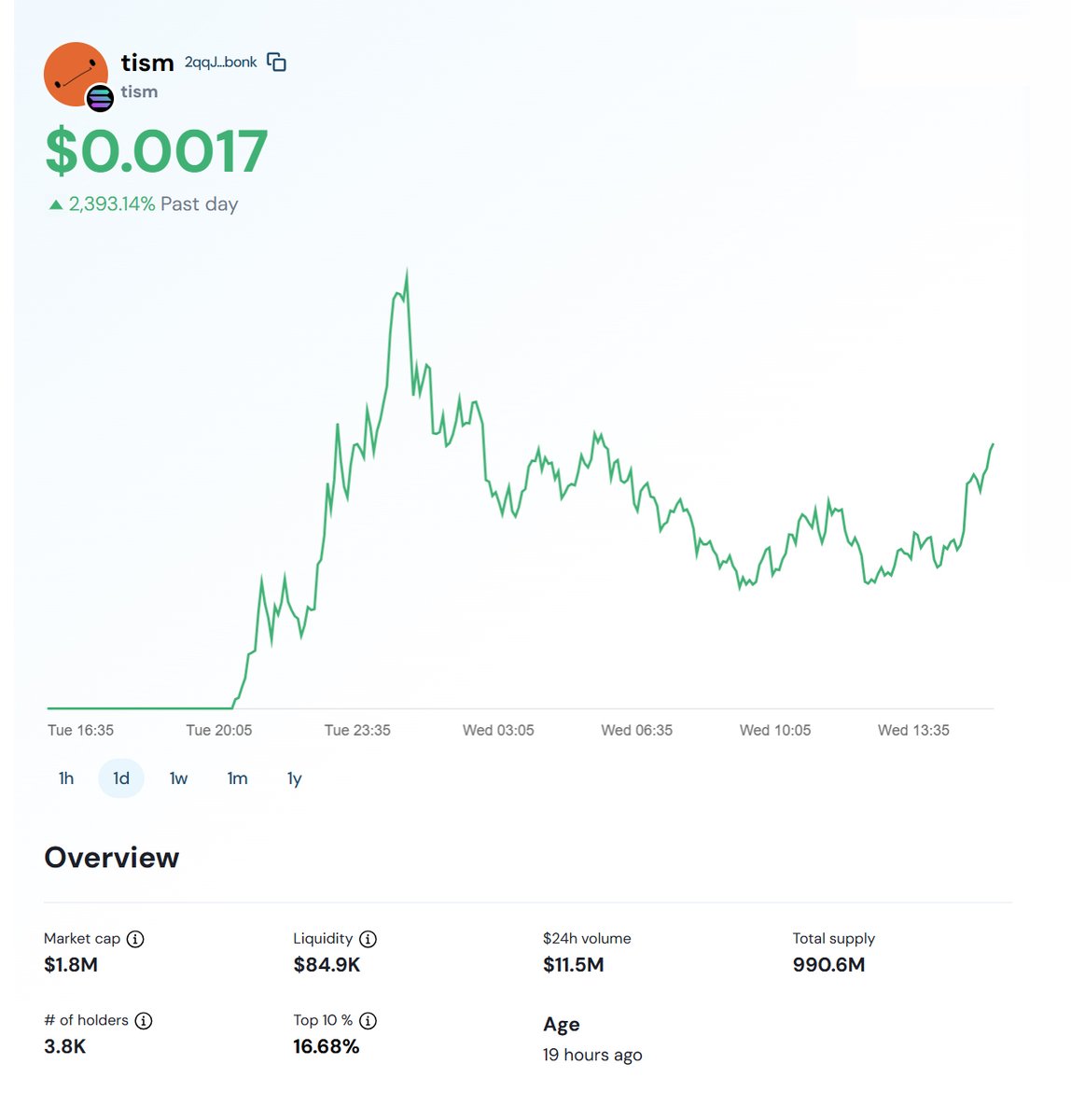Image resolution: width=1071 pixels, height=1120 pixels.
Task: Click the $11.5M 24h volume value
Action: click(574, 965)
